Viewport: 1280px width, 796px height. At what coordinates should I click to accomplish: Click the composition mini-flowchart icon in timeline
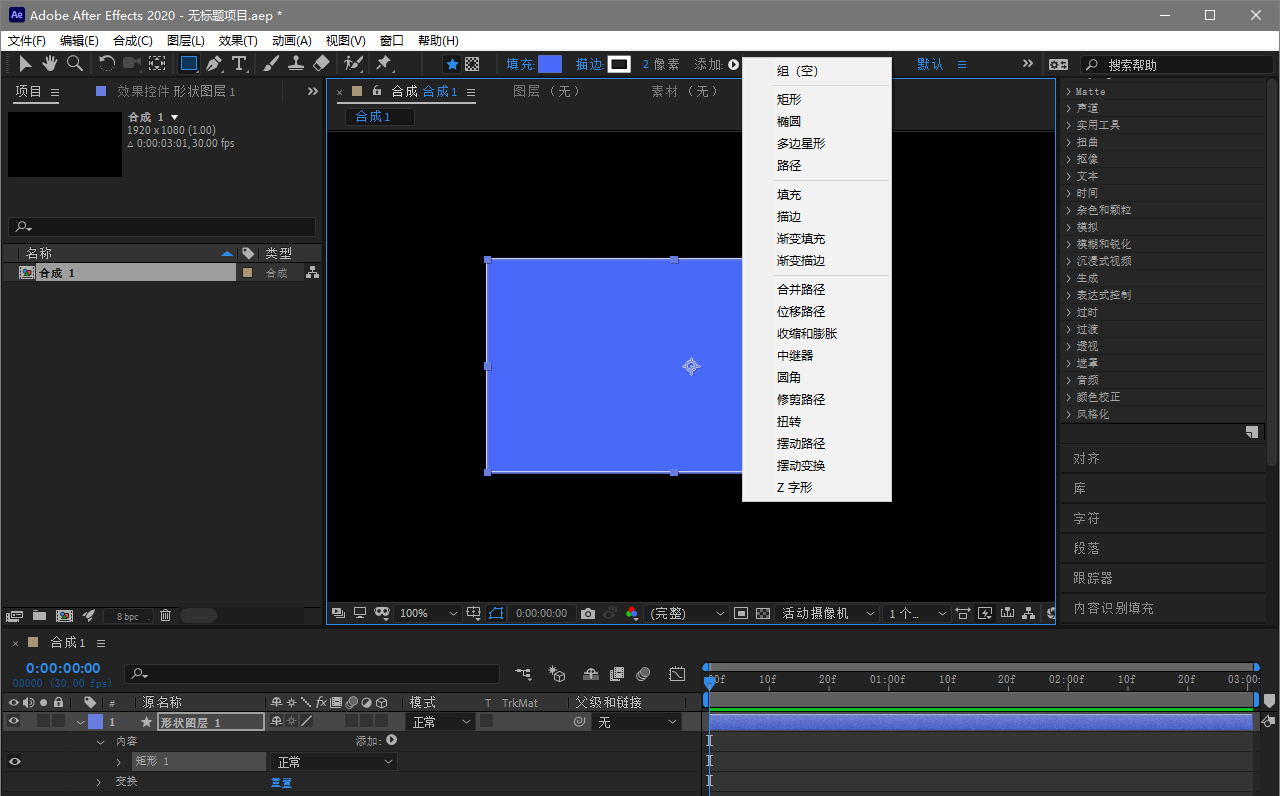pos(523,674)
